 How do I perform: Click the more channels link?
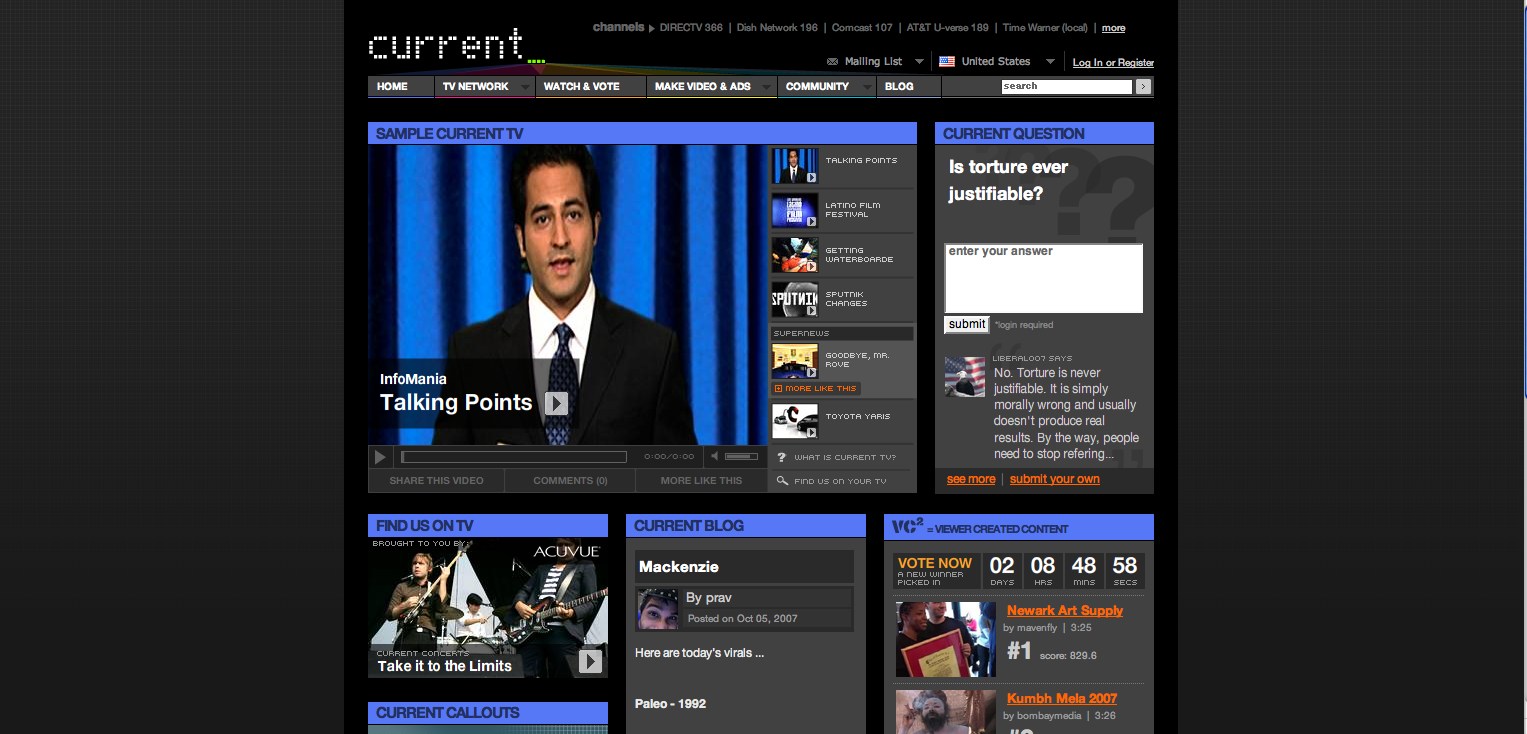click(1113, 29)
